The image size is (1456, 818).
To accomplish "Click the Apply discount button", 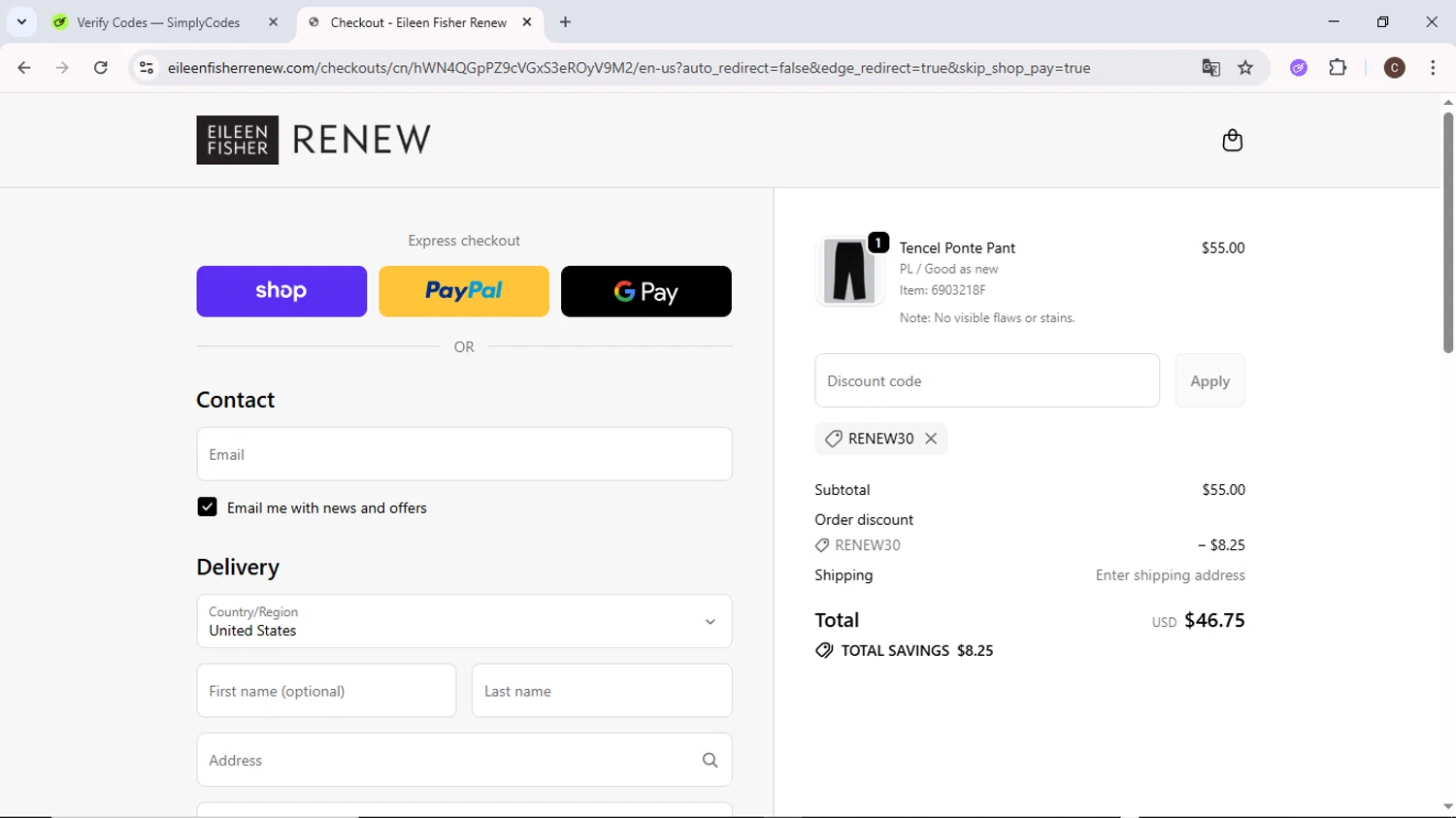I will click(1209, 380).
